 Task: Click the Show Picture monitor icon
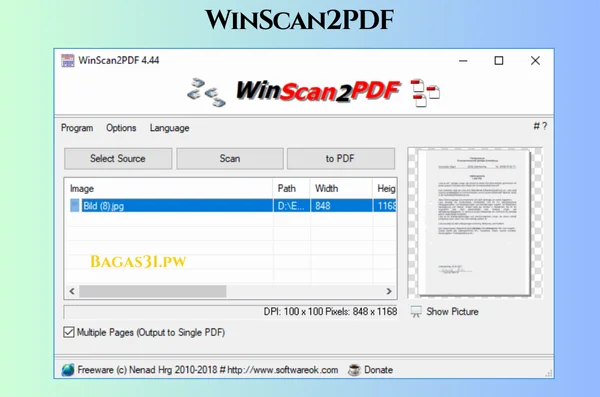tap(416, 312)
